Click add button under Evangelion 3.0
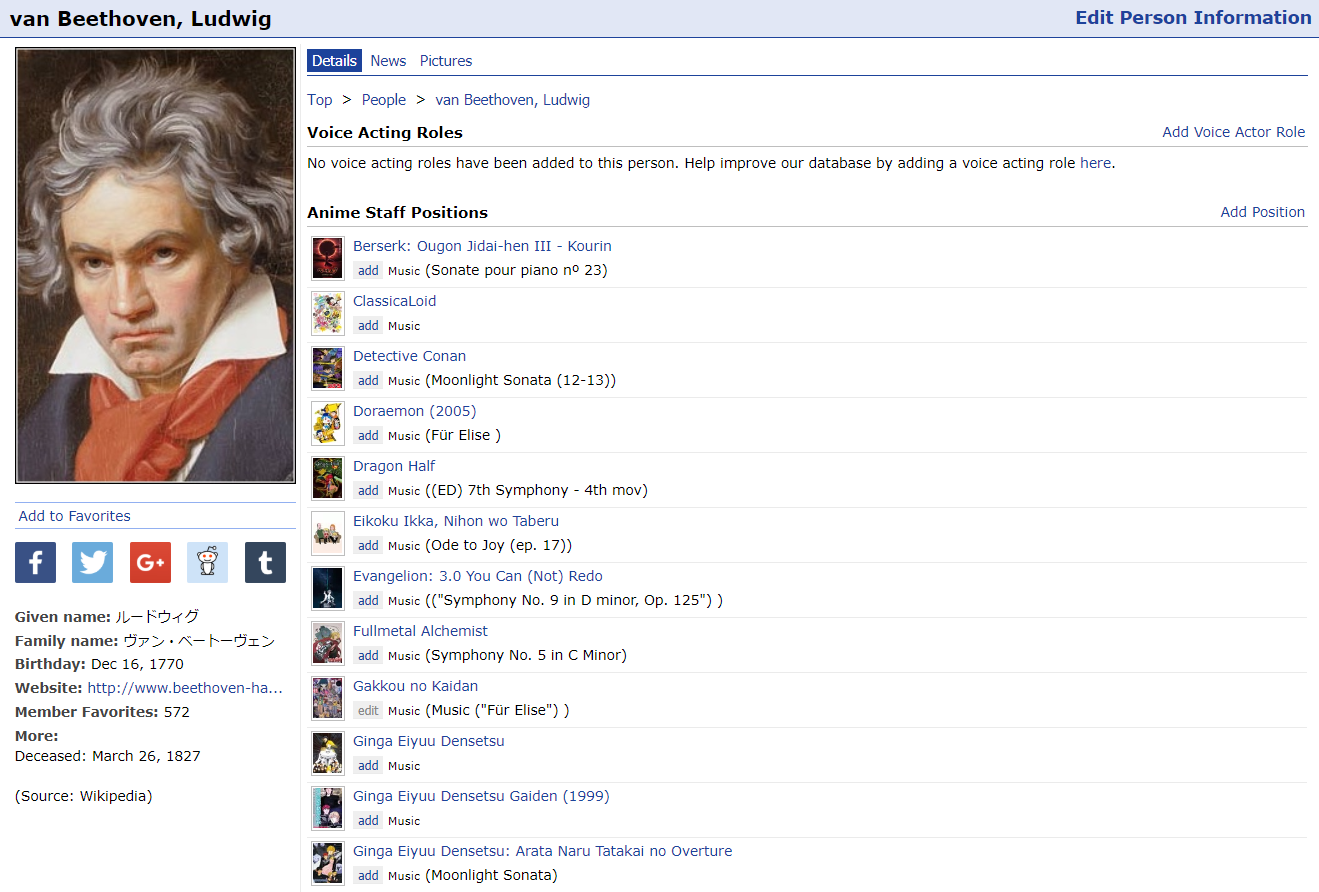Screen dimensions: 1319x892 [x=369, y=601]
